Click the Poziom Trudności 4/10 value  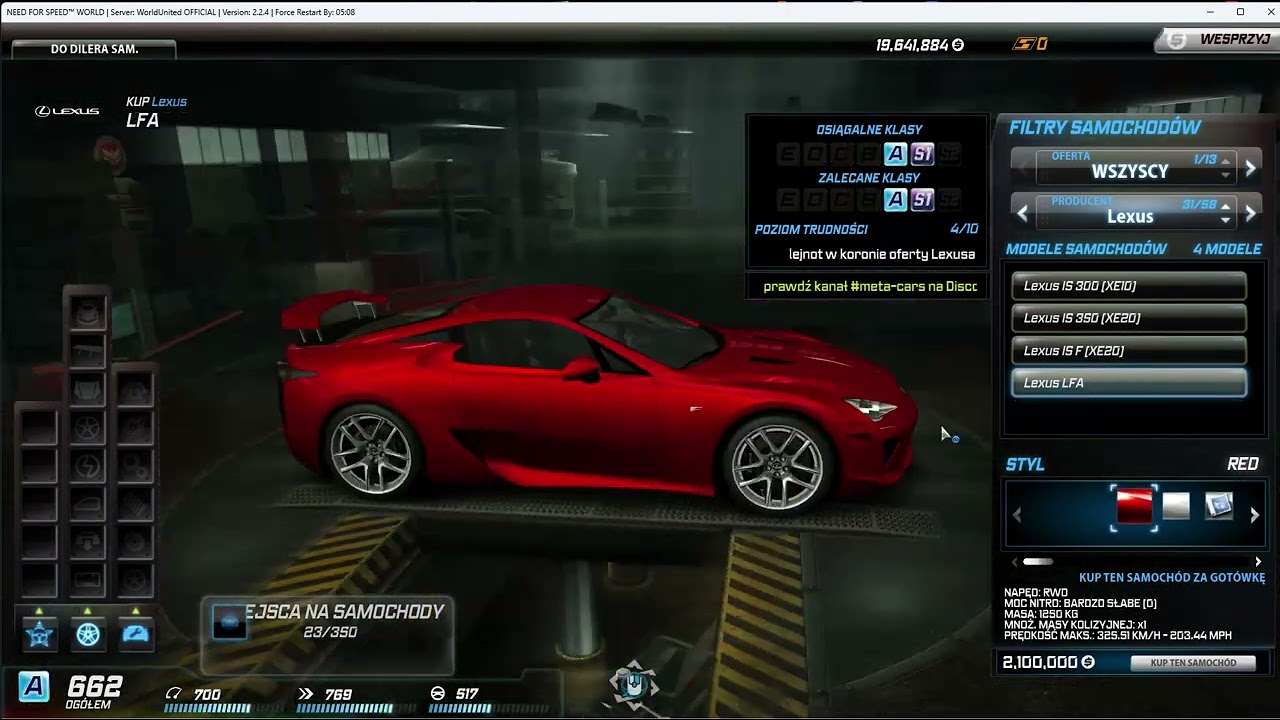tap(964, 229)
